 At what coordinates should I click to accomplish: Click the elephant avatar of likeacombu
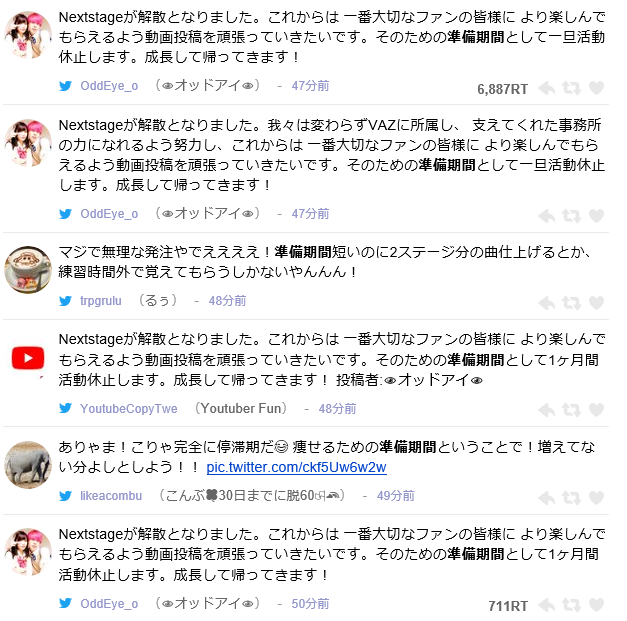pyautogui.click(x=28, y=465)
